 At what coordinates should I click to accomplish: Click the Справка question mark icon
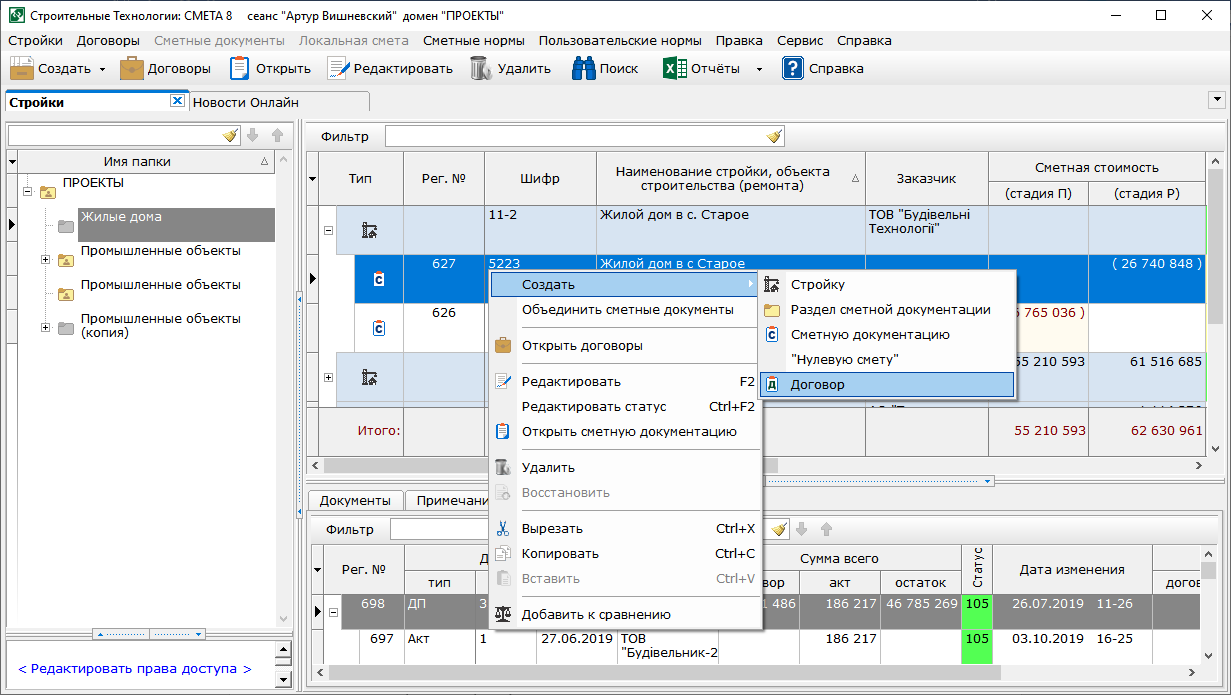tap(793, 69)
